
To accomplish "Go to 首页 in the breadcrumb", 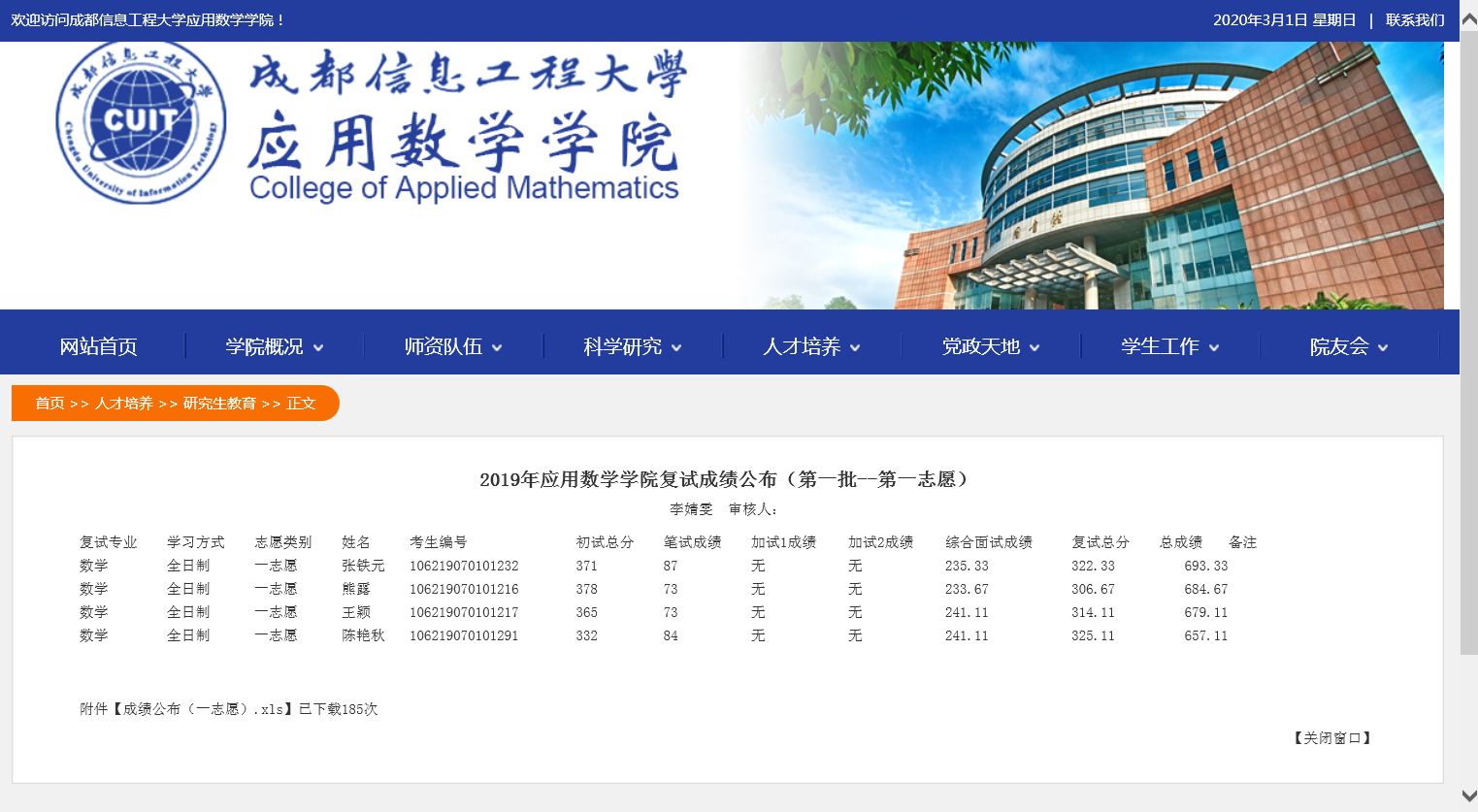I will pos(49,404).
